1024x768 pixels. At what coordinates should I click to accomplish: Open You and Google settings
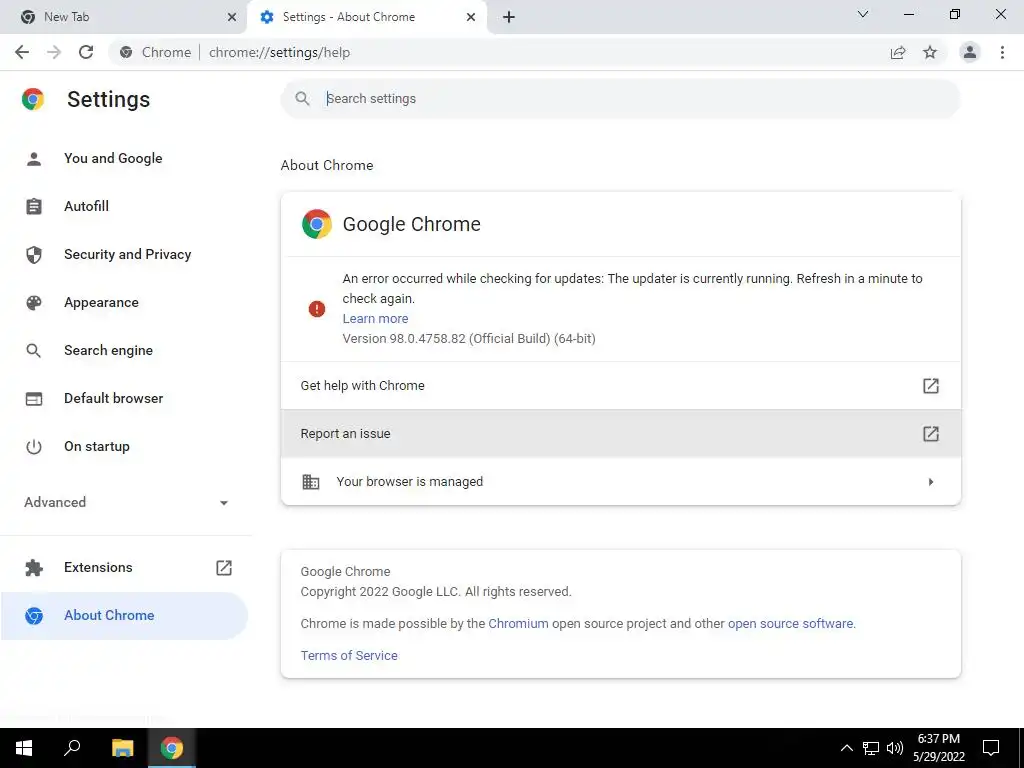[125, 158]
